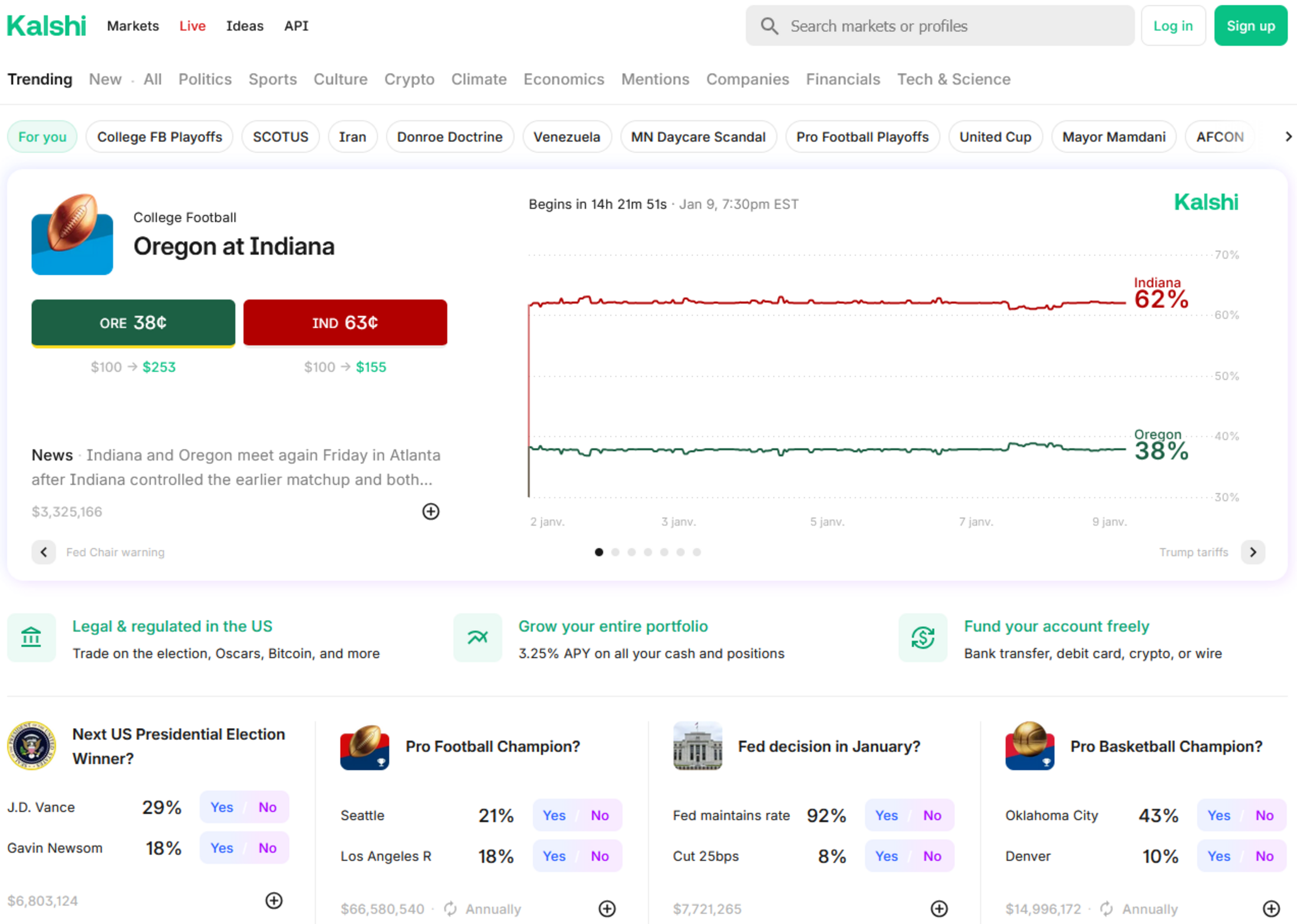Click plus icon on Fed decision card
This screenshot has height=924, width=1297.
pos(939,909)
